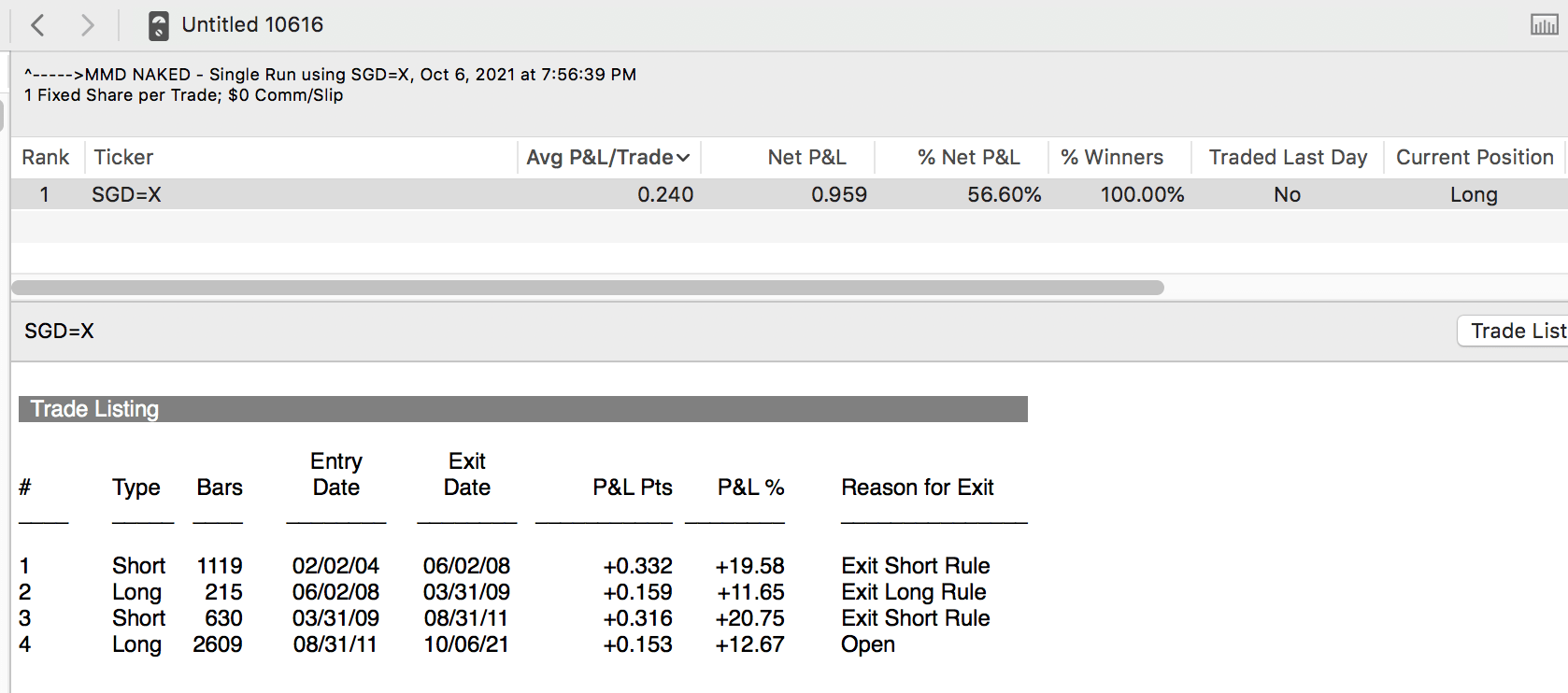Sort by Current Position column header

point(1474,158)
